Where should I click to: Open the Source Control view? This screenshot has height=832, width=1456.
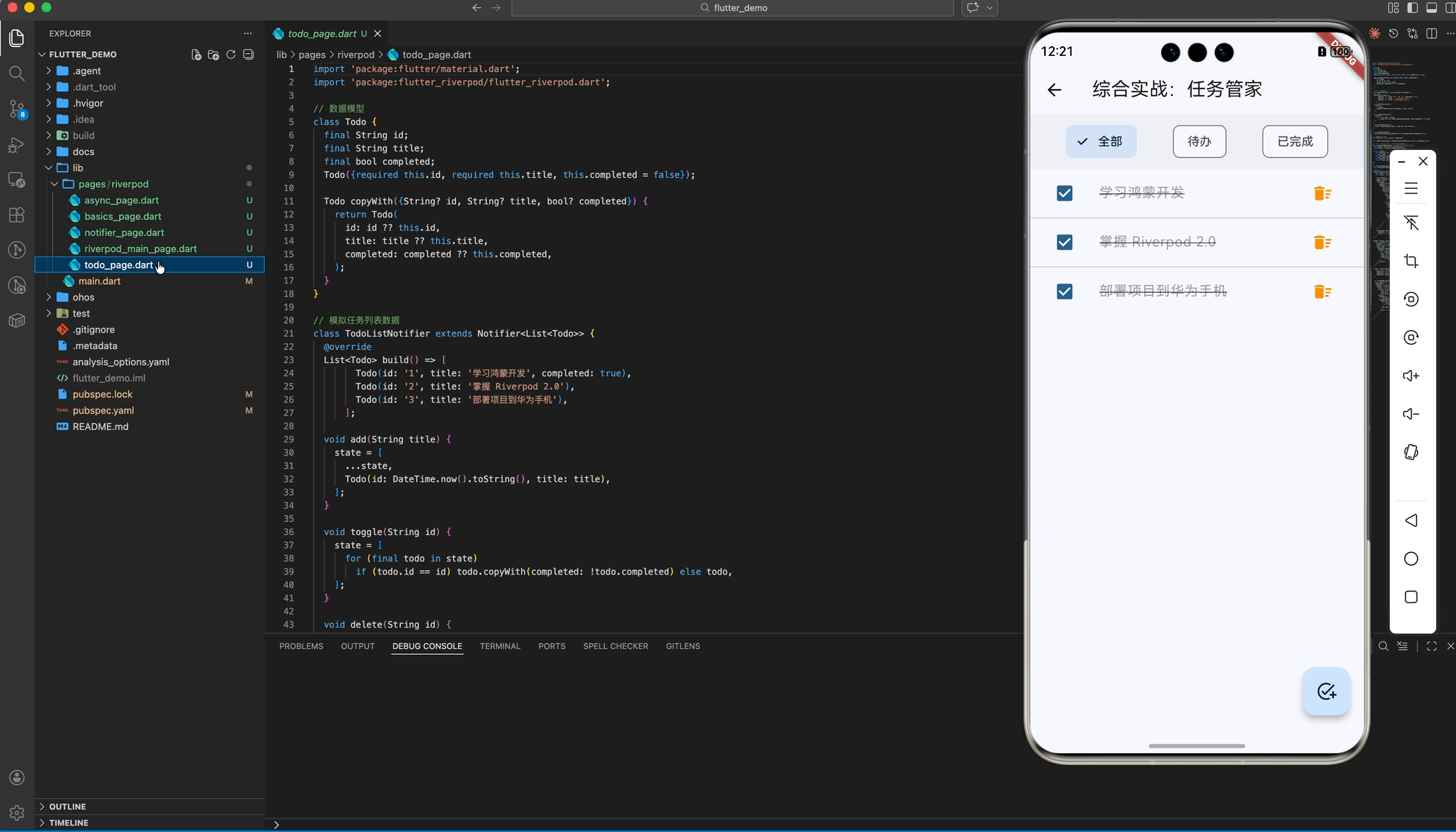tap(16, 110)
